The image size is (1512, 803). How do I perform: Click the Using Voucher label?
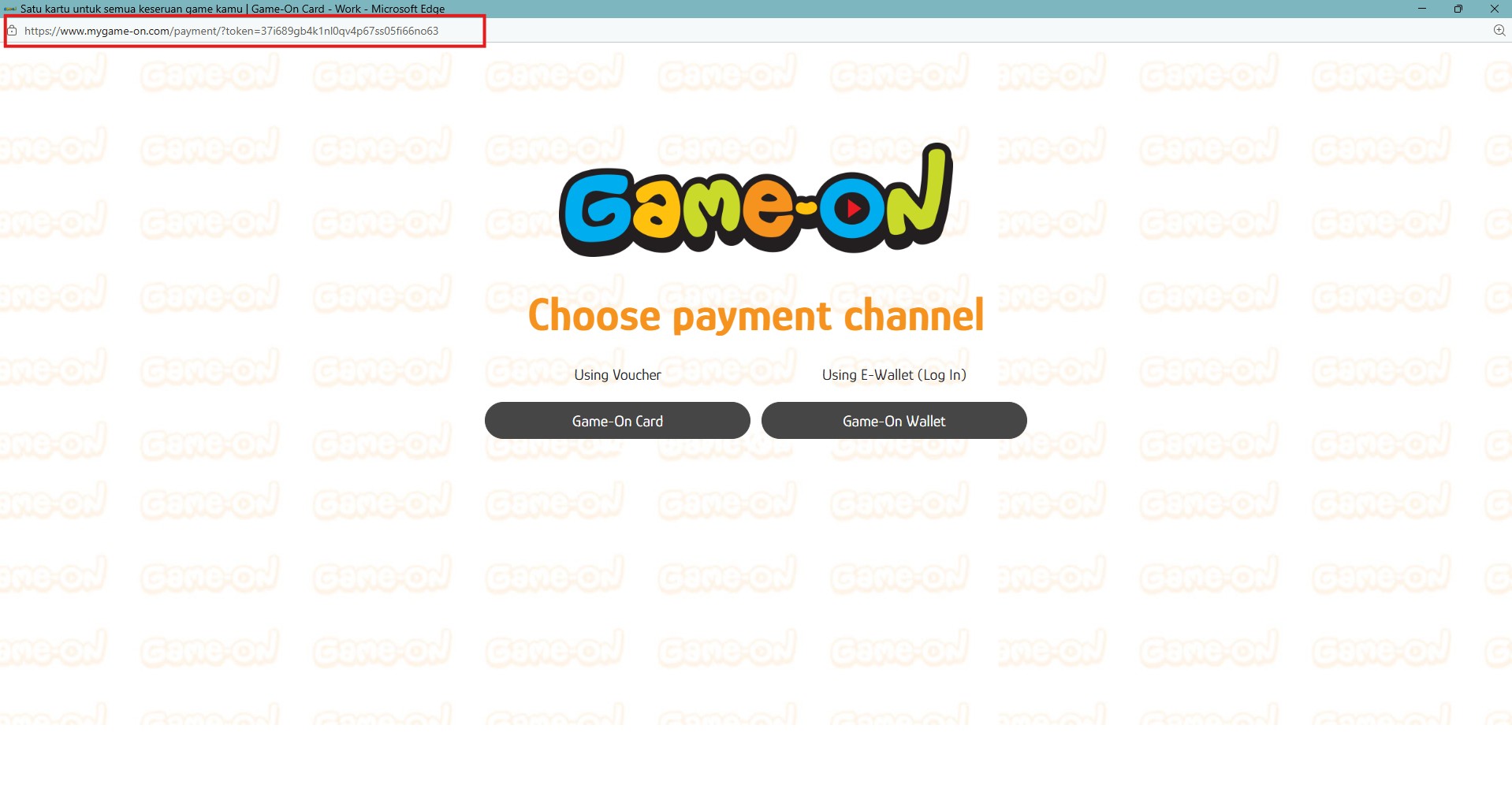click(617, 375)
